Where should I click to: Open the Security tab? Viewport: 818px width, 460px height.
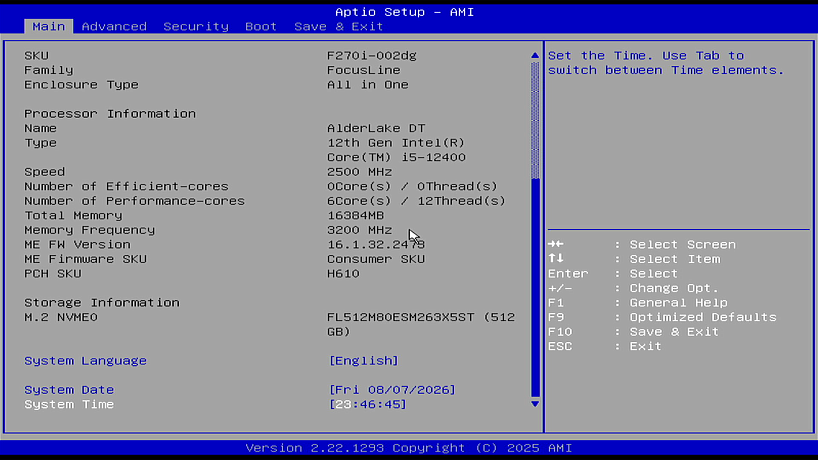pyautogui.click(x=196, y=27)
